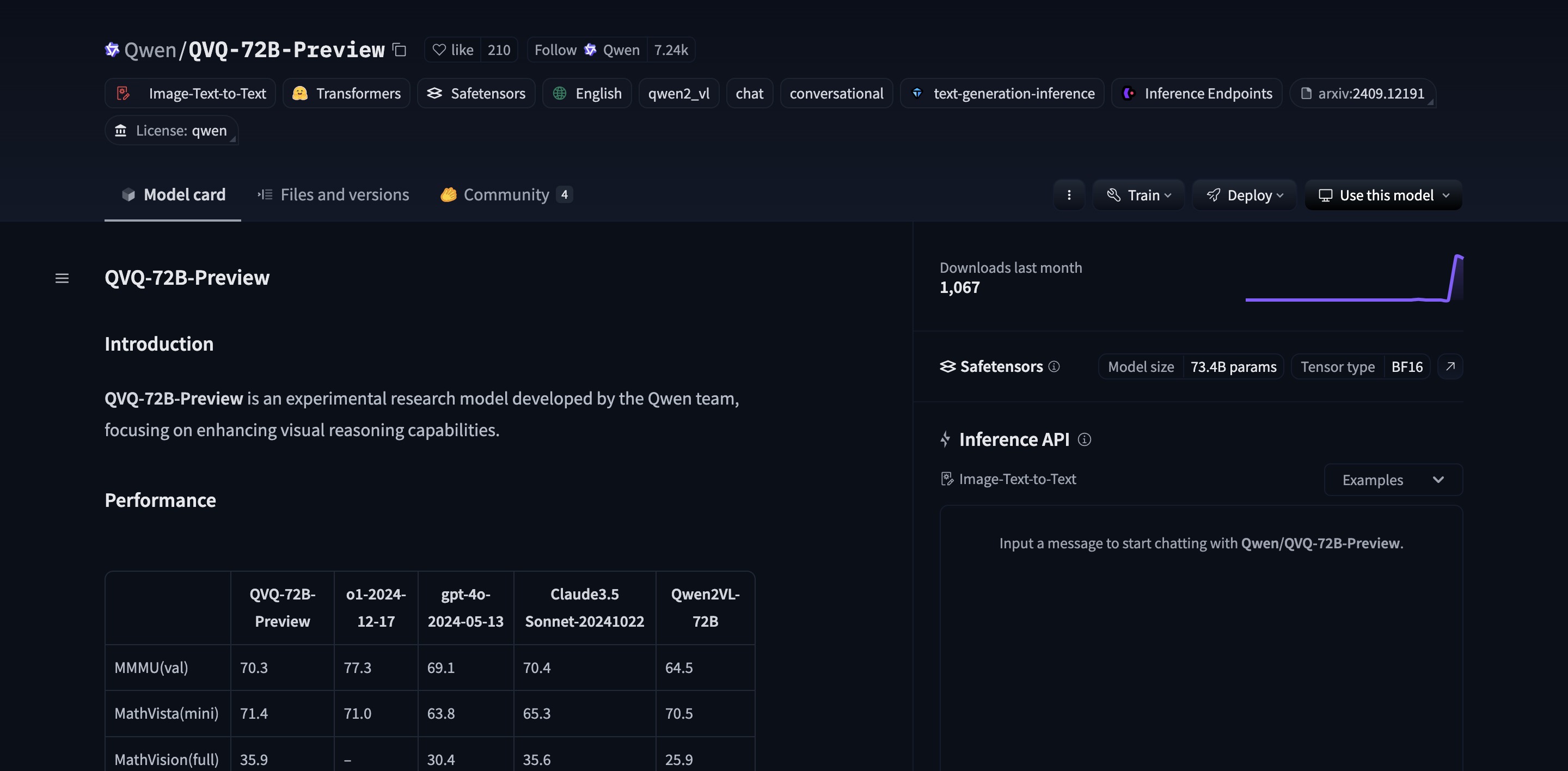Open the Use this model dropdown
This screenshot has height=771, width=1568.
[x=1383, y=195]
